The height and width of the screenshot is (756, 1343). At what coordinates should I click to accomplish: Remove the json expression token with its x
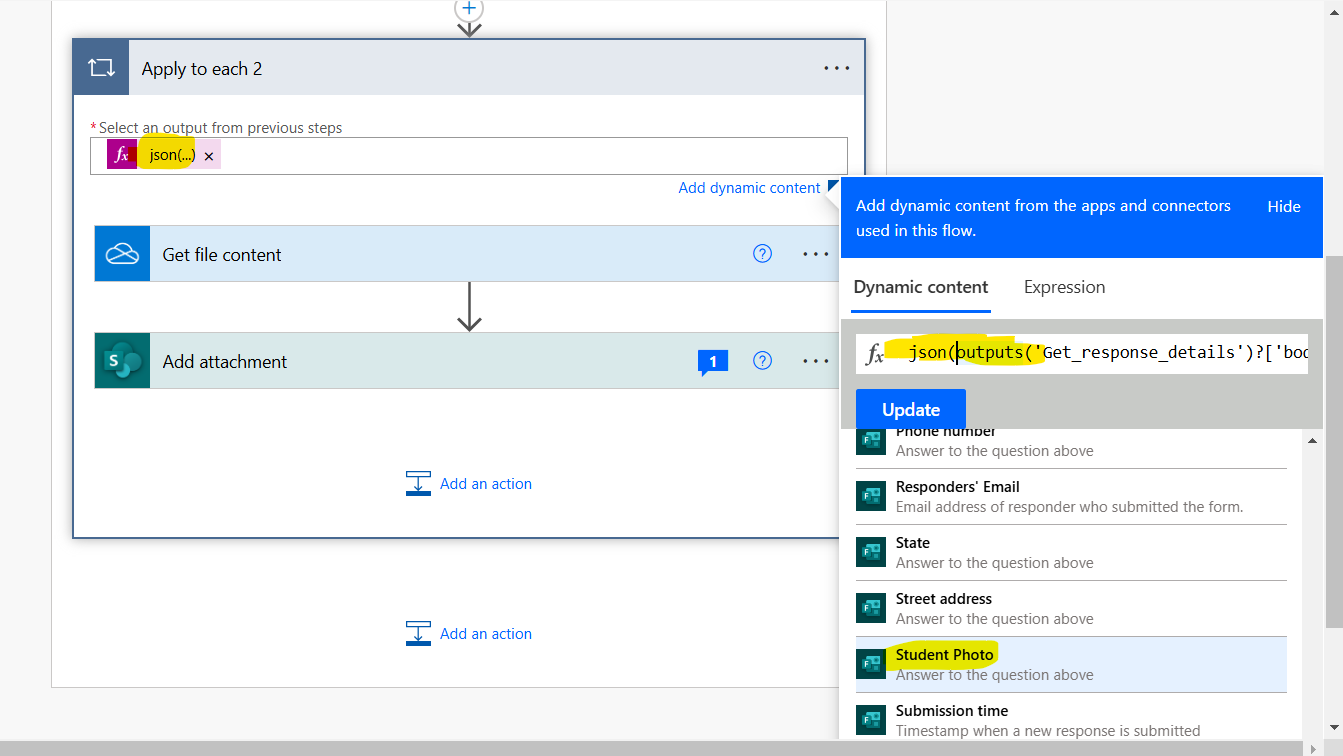coord(208,155)
